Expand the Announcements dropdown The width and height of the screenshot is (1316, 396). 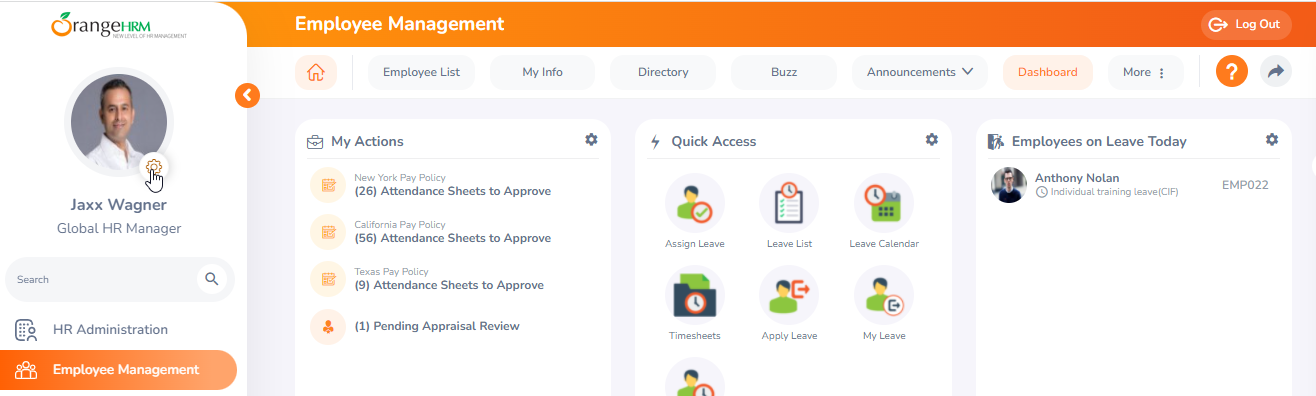pyautogui.click(x=920, y=72)
